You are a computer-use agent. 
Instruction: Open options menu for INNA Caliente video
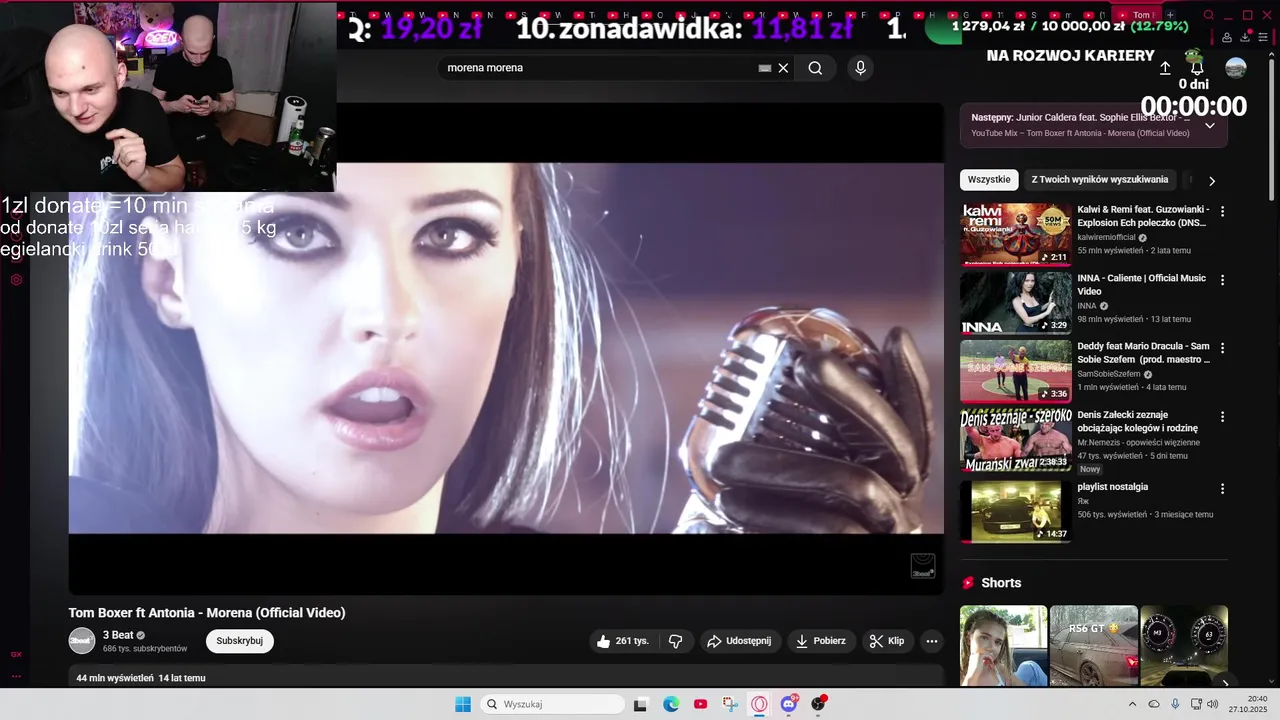pyautogui.click(x=1222, y=280)
